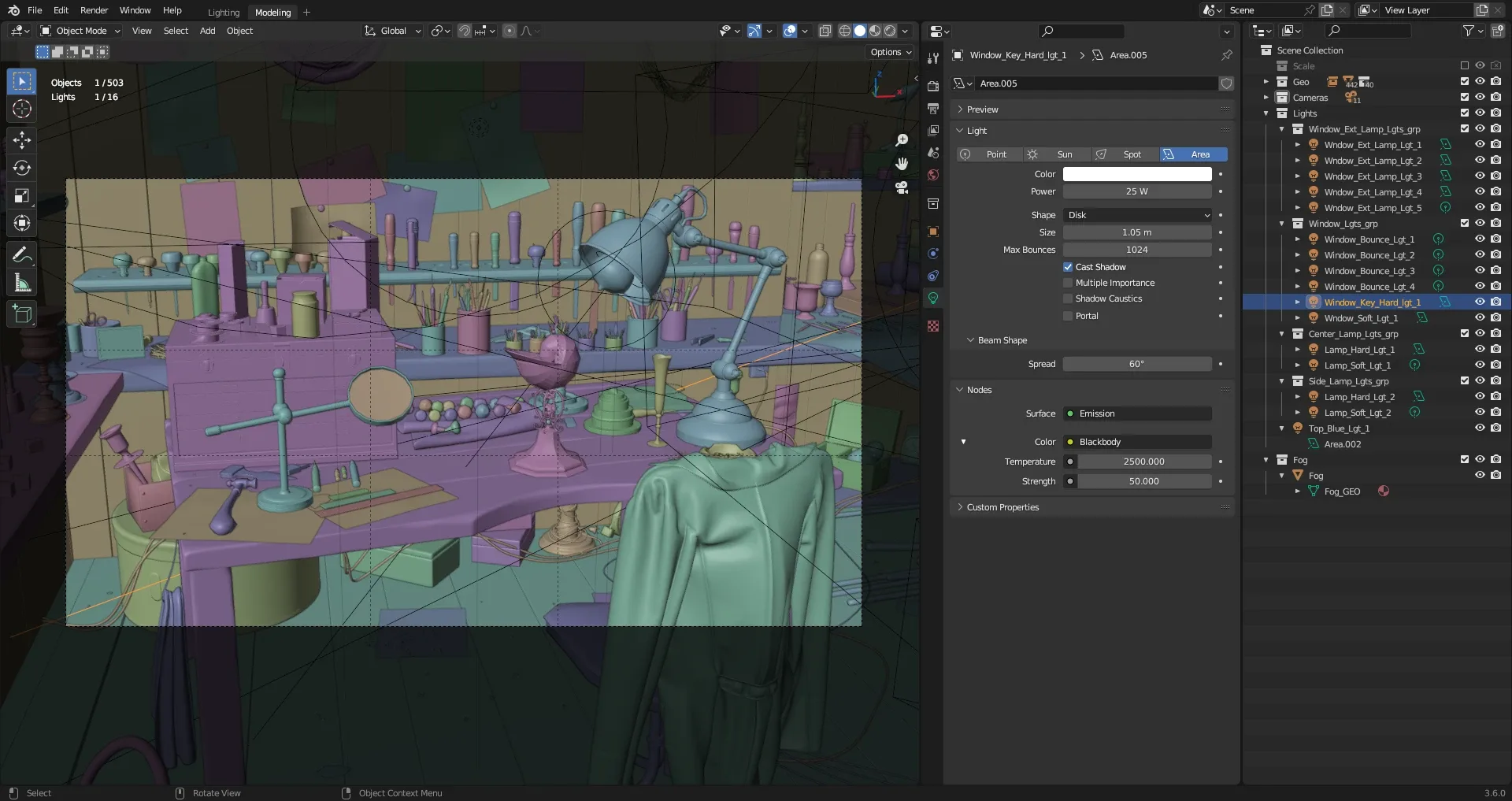Screen dimensions: 1512x801
Task: Toggle Geo collection exclude checkbox
Action: pos(1464,81)
